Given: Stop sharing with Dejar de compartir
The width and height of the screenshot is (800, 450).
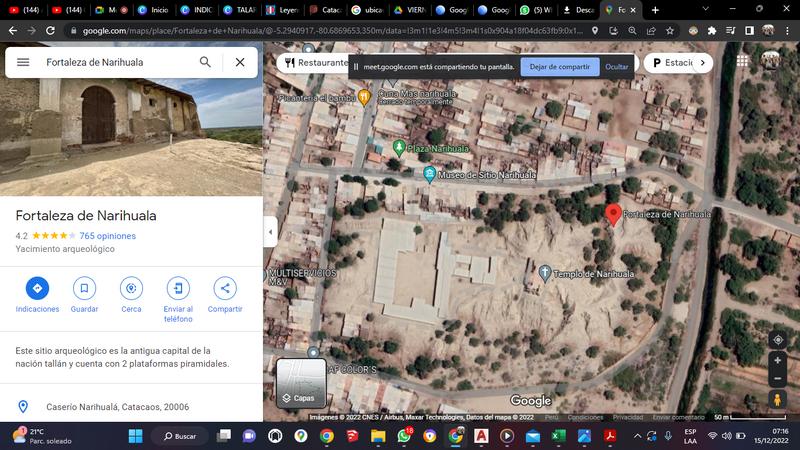Looking at the screenshot, I should click(x=560, y=67).
